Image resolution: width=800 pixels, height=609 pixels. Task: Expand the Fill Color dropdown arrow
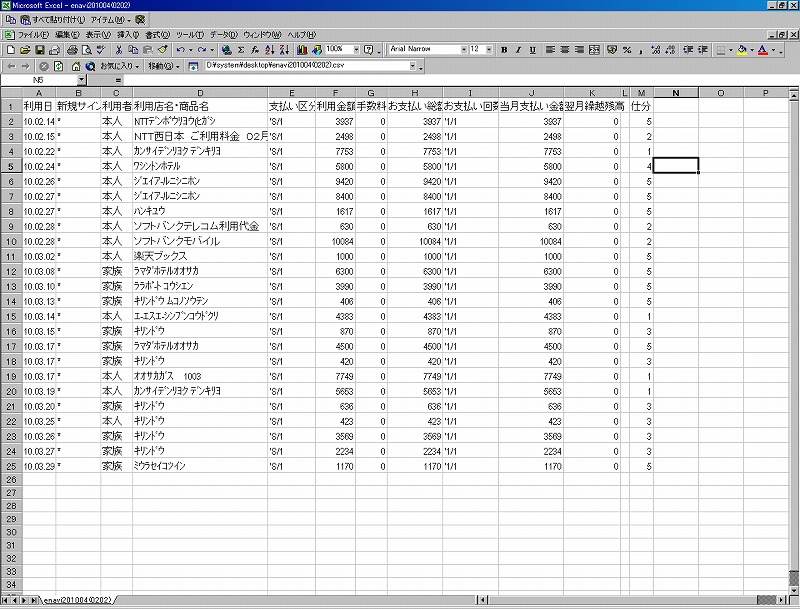(x=752, y=50)
